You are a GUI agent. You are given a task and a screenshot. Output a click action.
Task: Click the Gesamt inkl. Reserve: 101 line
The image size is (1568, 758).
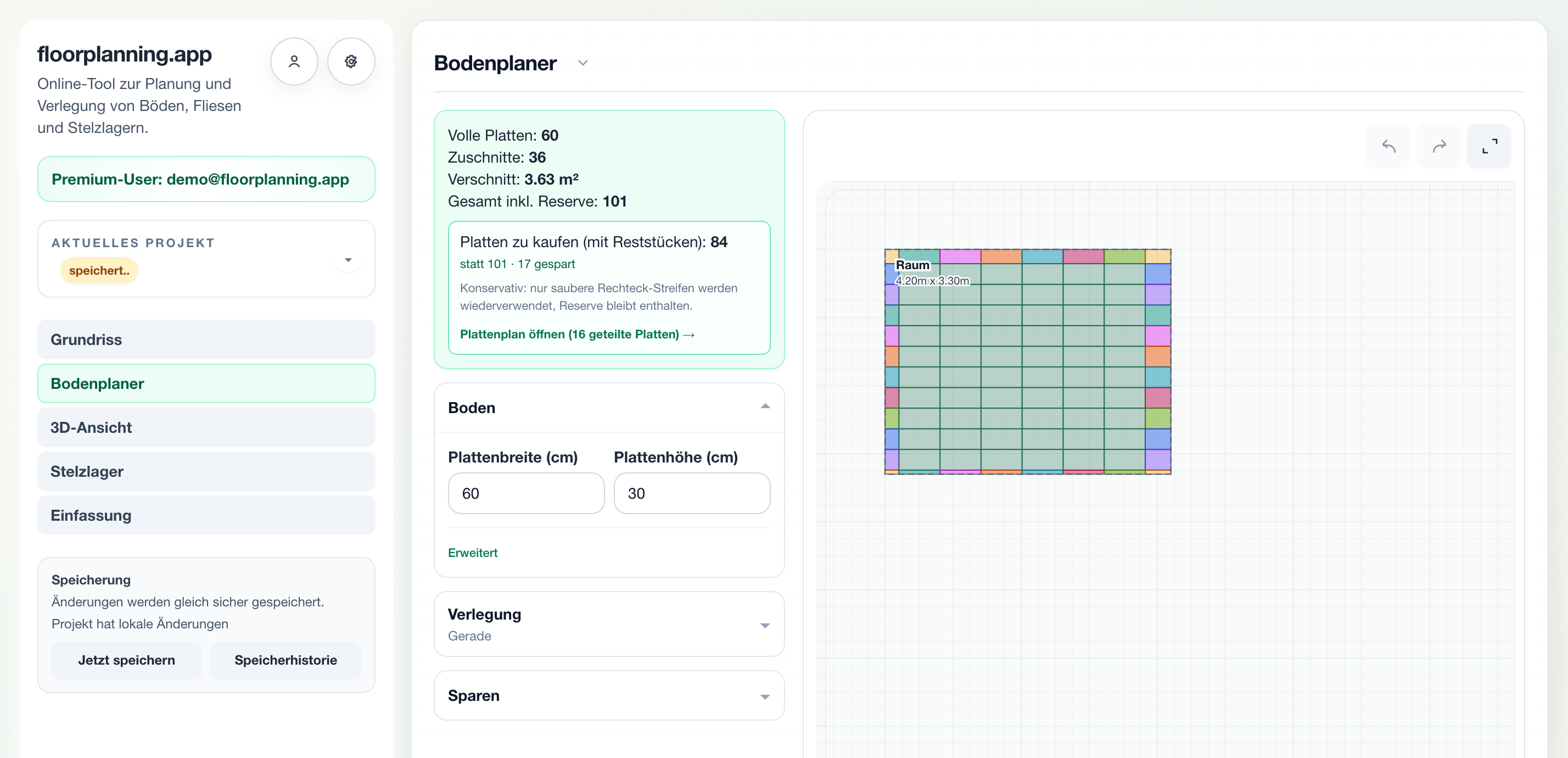pyautogui.click(x=537, y=201)
